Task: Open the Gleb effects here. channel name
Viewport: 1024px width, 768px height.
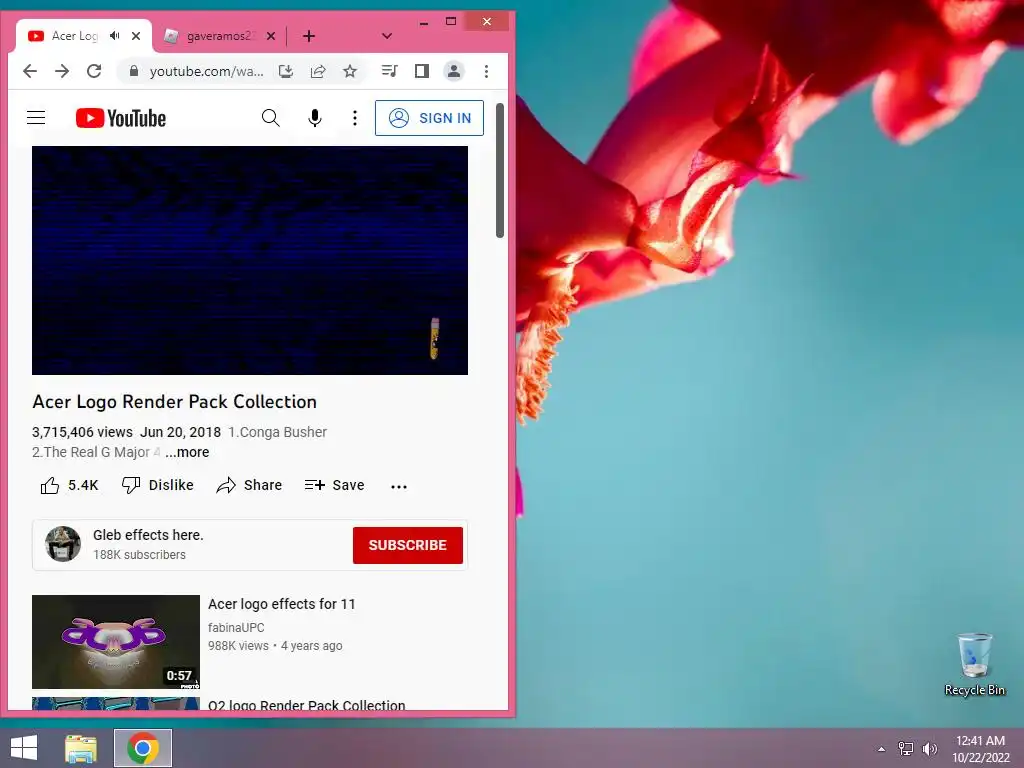Action: pyautogui.click(x=148, y=535)
